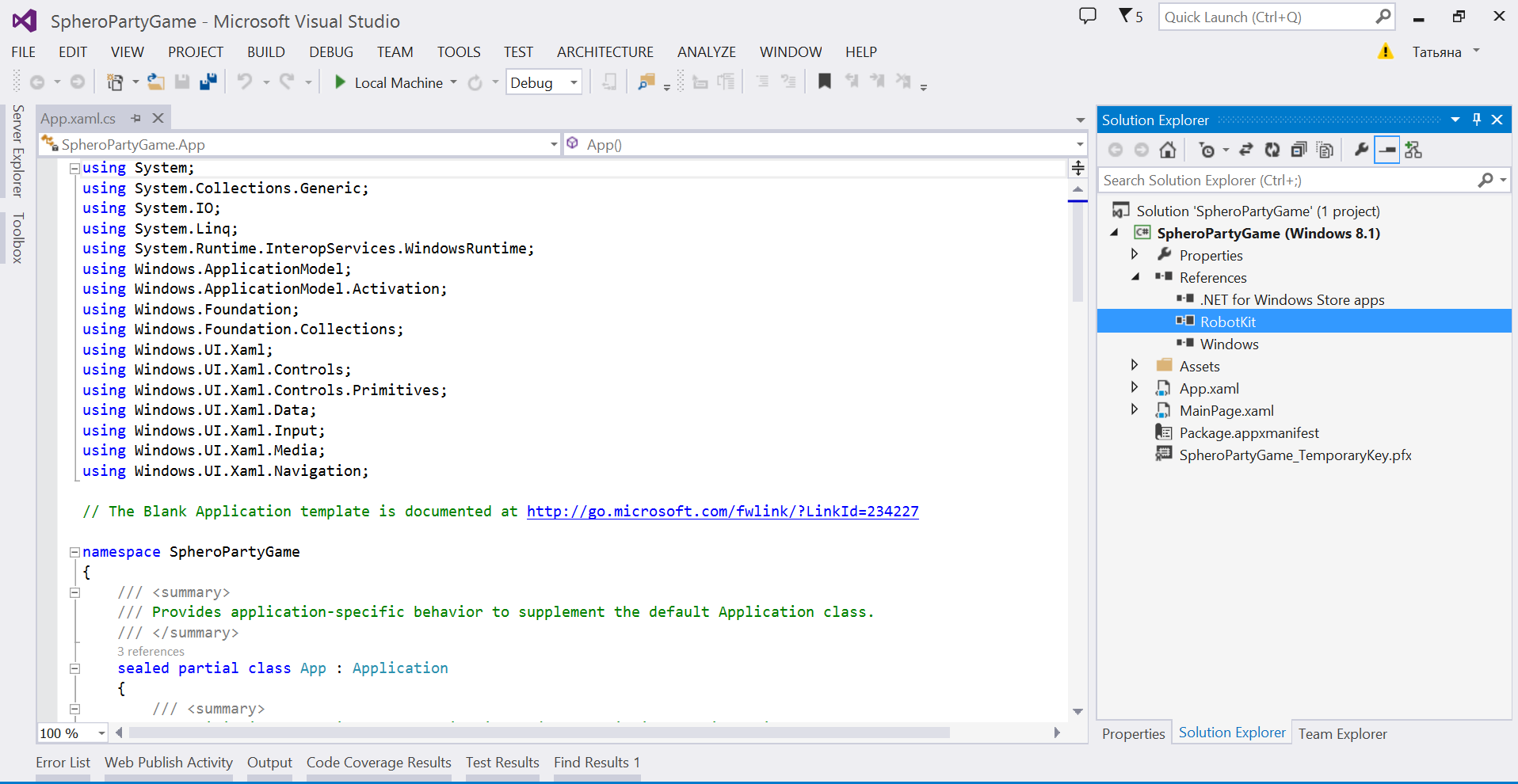
Task: Open the go.microsoft.com fwlink hyperlink
Action: 723,512
